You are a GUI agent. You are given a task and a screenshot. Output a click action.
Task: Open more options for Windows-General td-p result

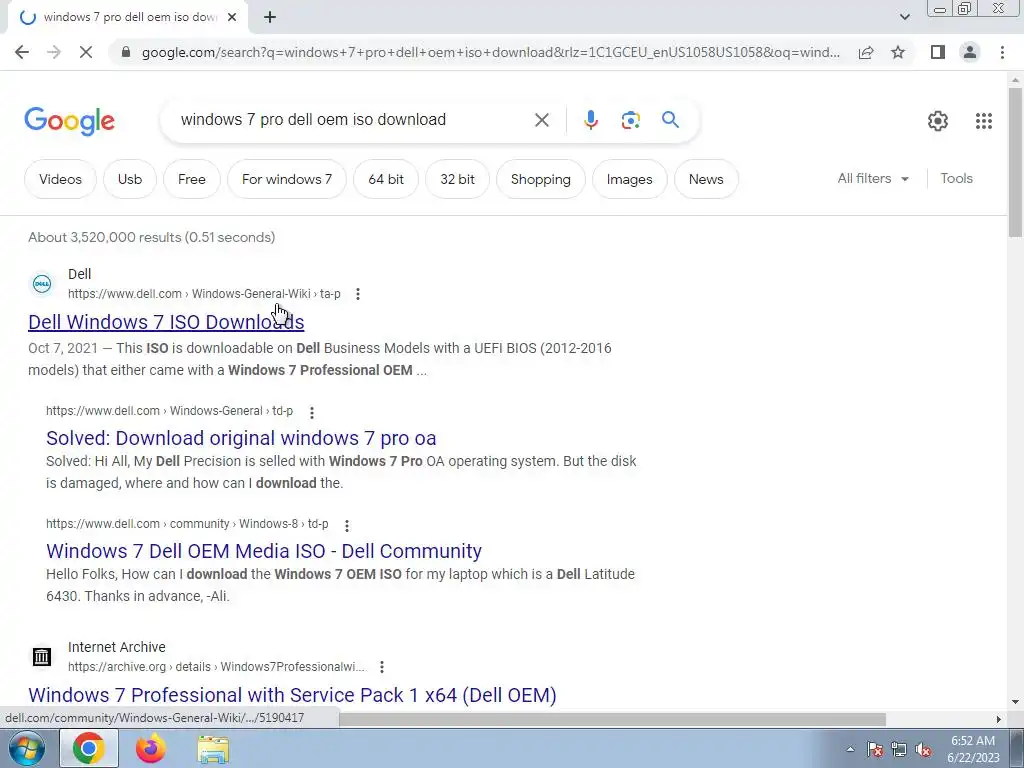[312, 413]
